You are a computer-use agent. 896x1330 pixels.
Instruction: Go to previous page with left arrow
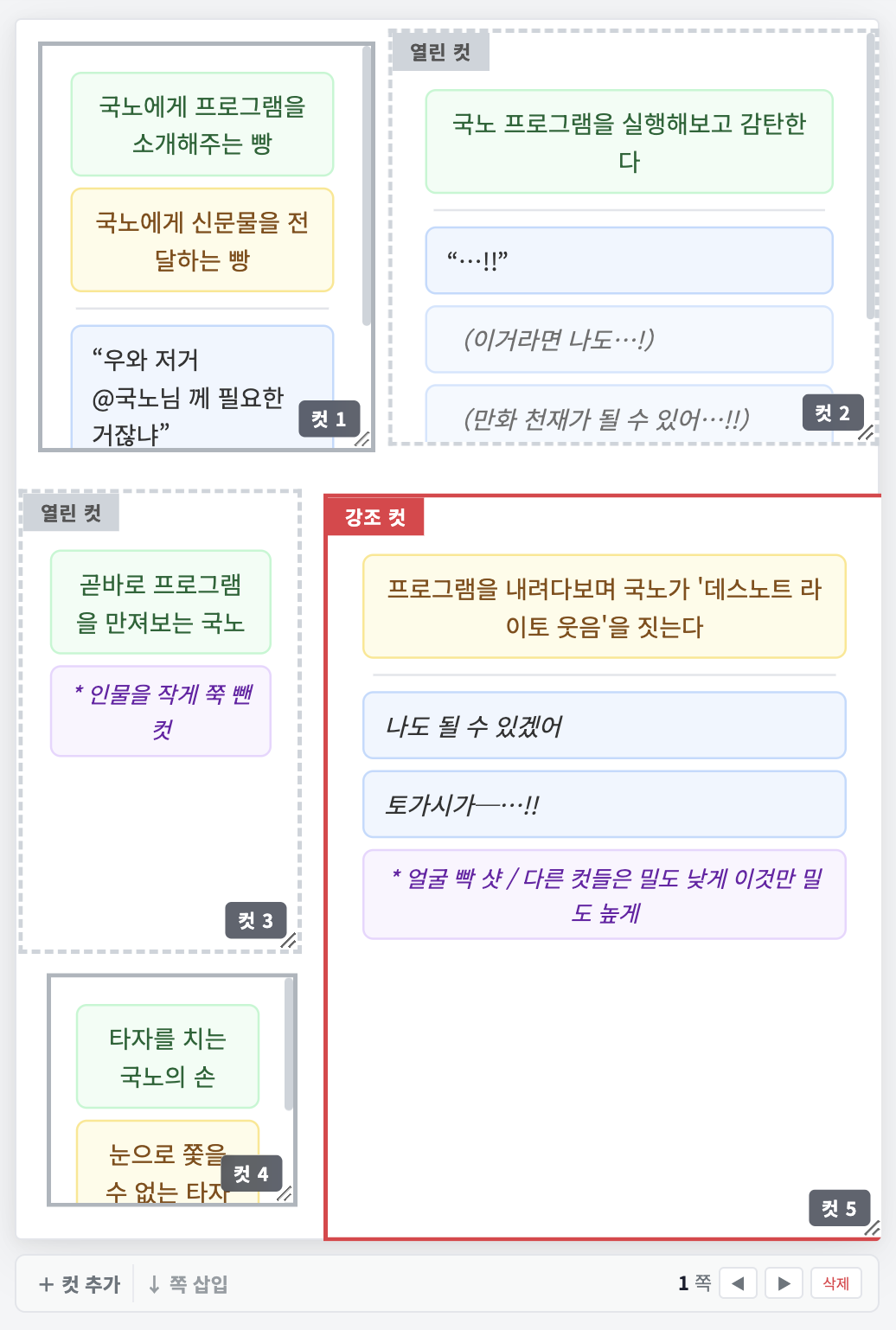click(738, 1283)
